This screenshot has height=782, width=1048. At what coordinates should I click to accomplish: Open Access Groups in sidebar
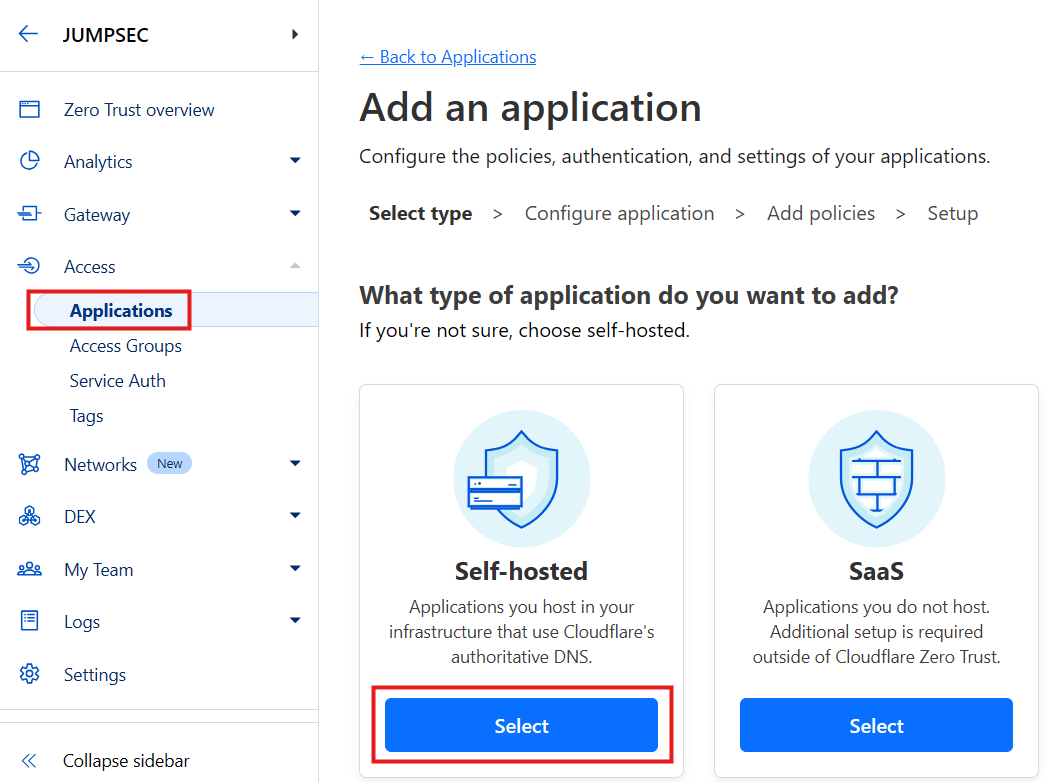126,346
